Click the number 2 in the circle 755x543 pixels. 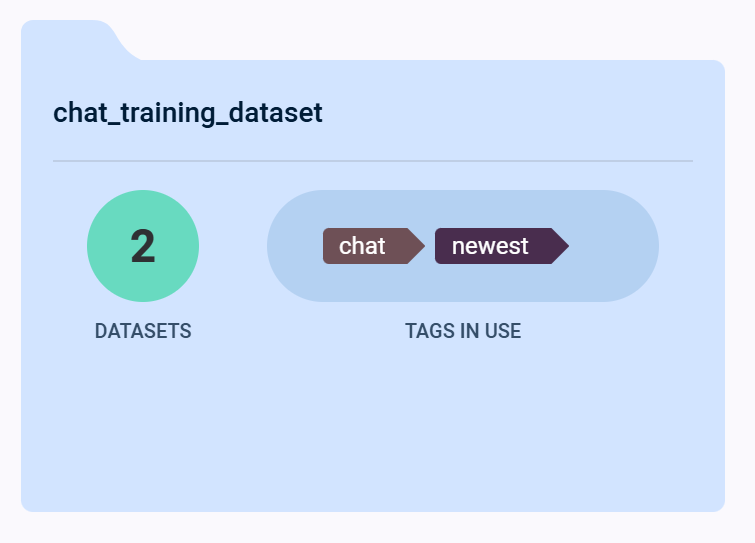coord(143,247)
